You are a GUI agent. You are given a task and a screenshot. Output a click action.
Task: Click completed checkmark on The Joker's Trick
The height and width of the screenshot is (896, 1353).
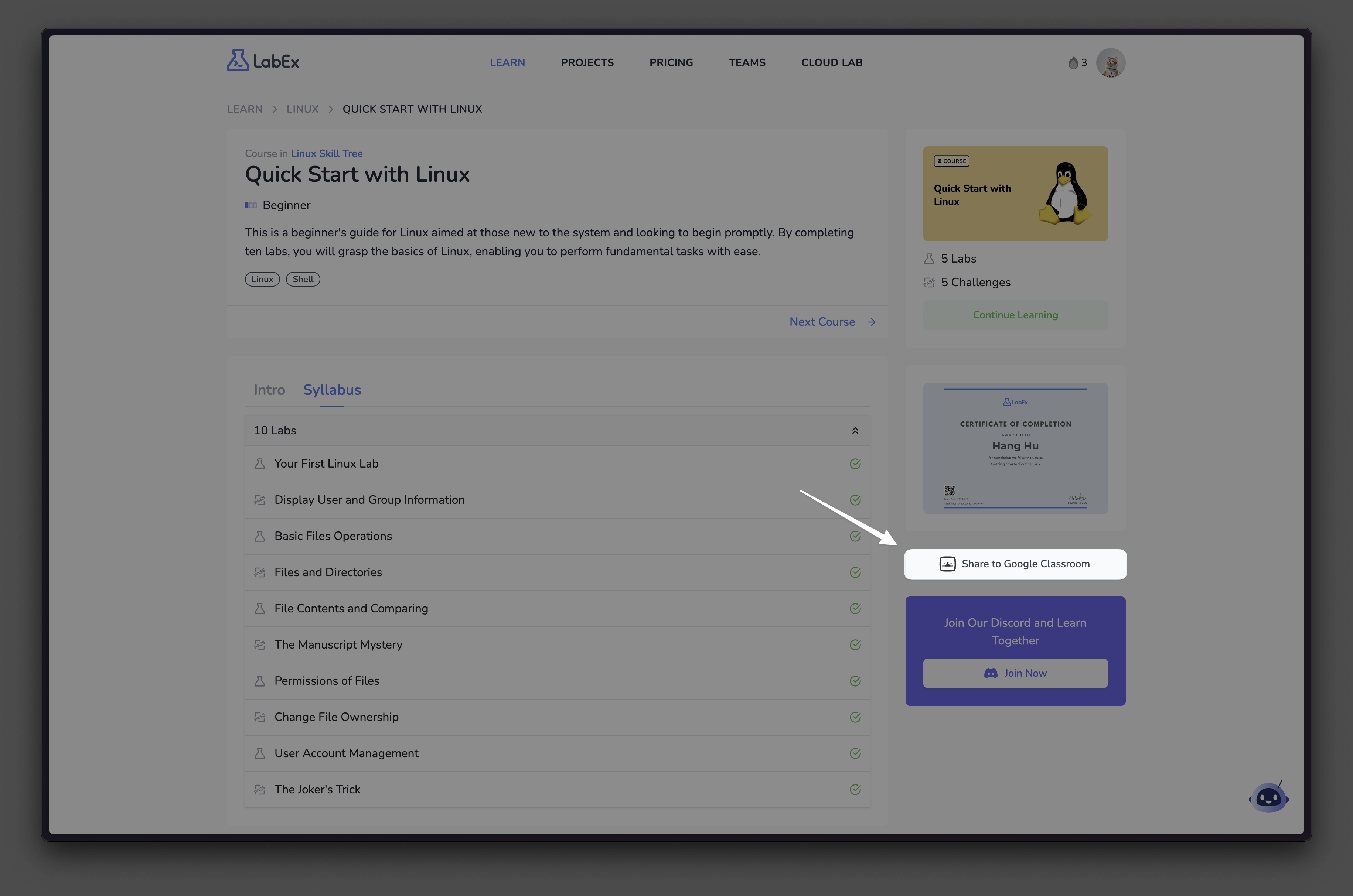pos(855,790)
